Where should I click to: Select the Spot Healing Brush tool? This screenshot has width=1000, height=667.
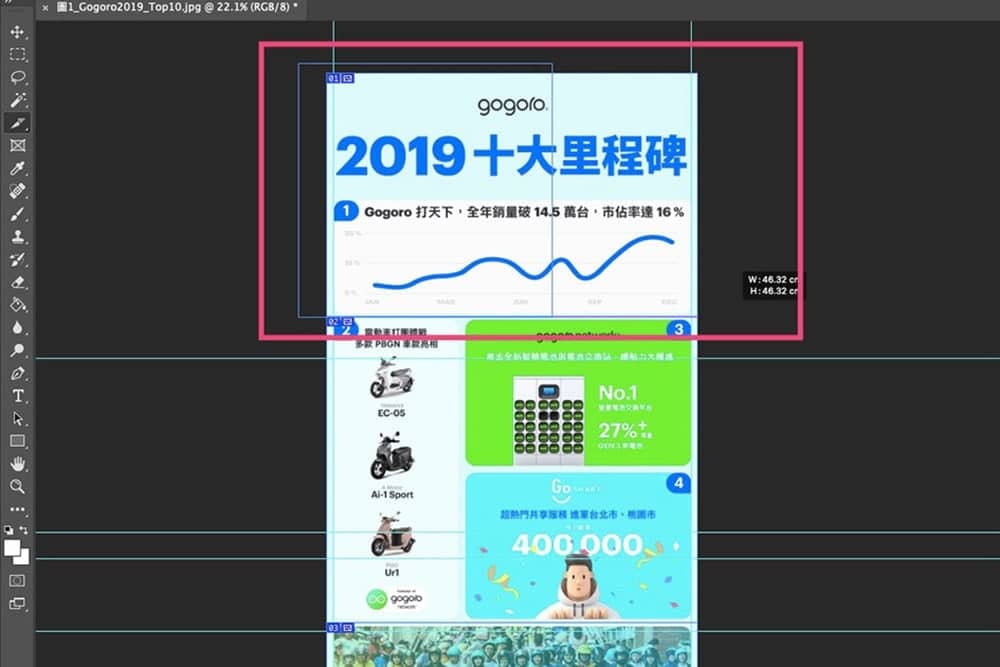pos(17,191)
